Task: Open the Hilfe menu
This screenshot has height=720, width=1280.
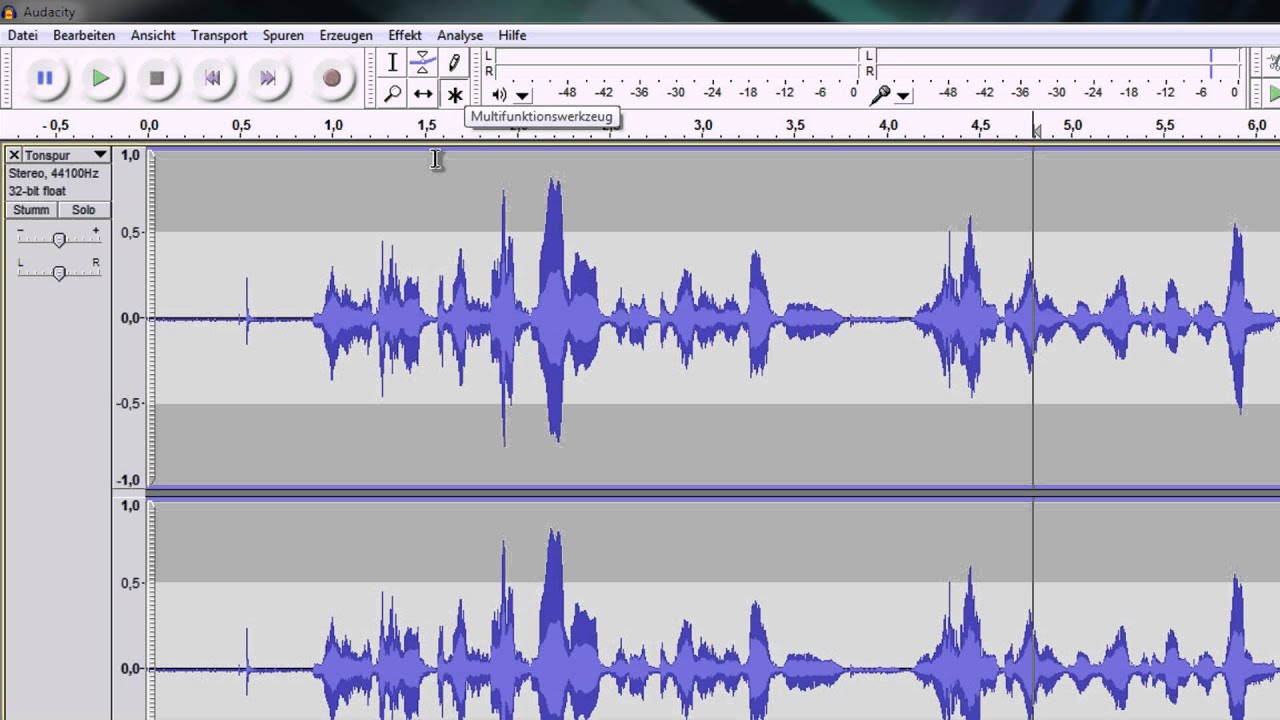Action: [512, 35]
